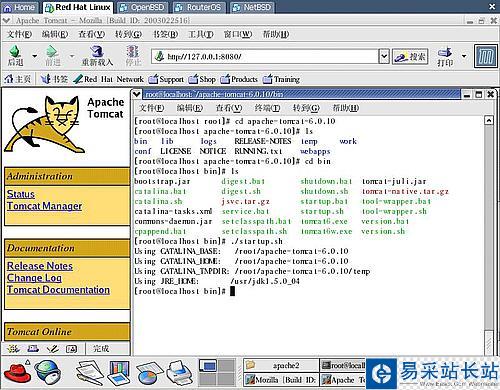
Task: Launch the word processor icon in panel
Action: [90, 373]
